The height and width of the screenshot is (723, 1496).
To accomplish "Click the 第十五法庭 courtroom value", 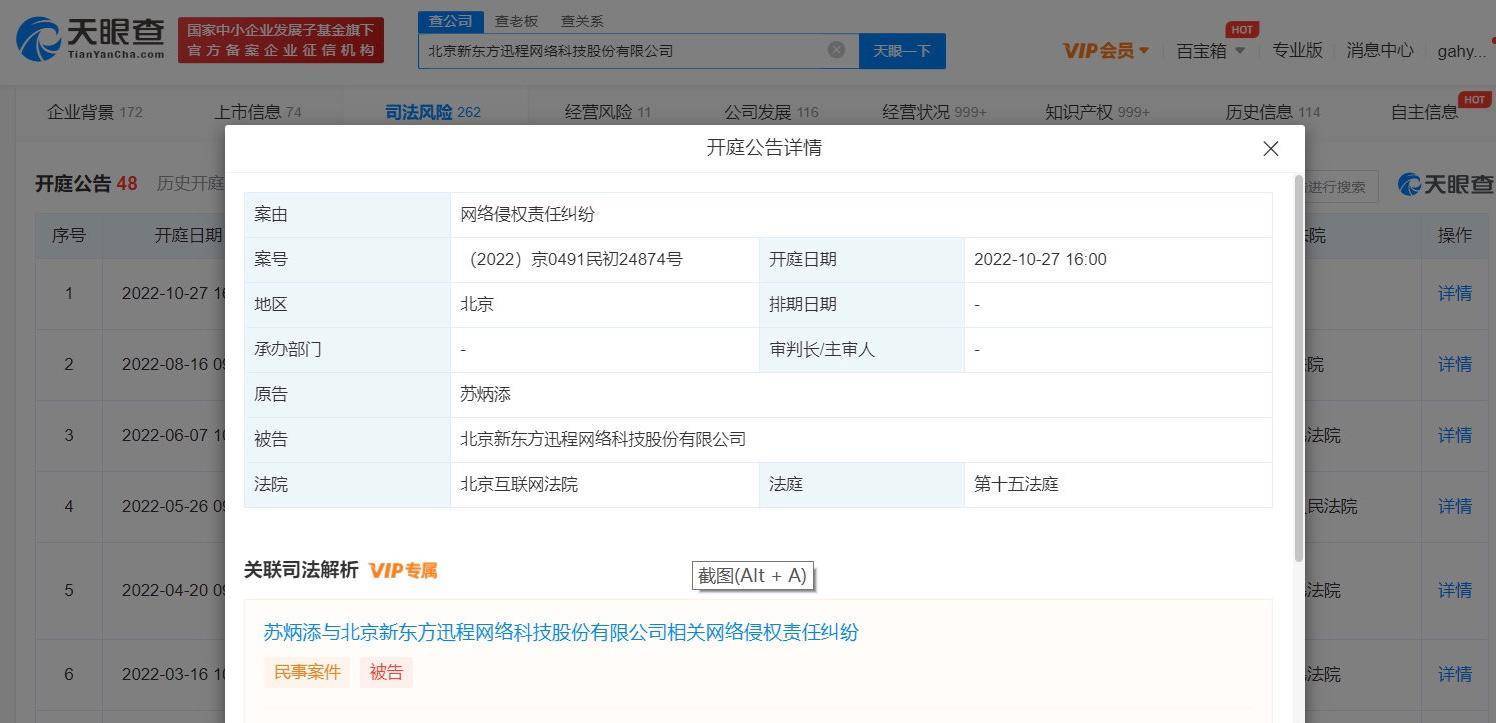I will click(1016, 485).
